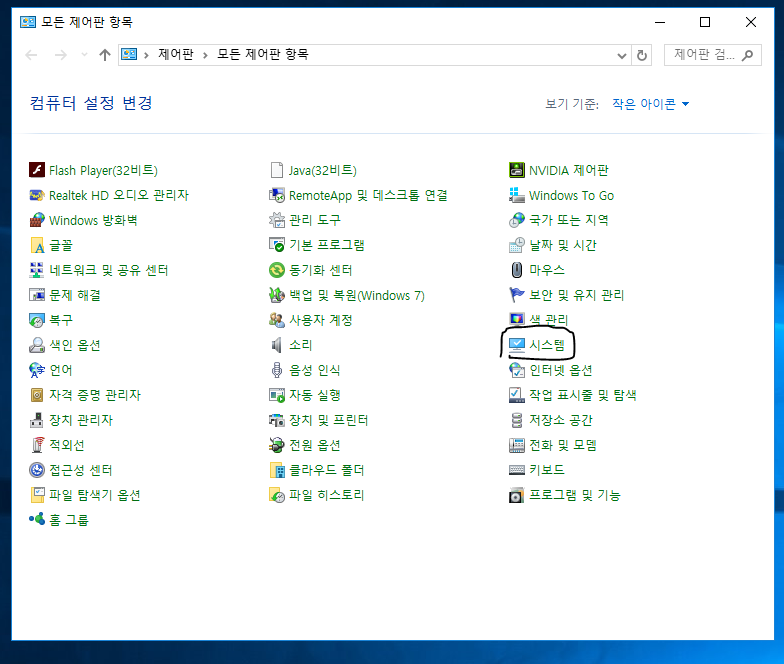Open the 자동 실행 link
Screen dimensions: 784x664
click(315, 395)
